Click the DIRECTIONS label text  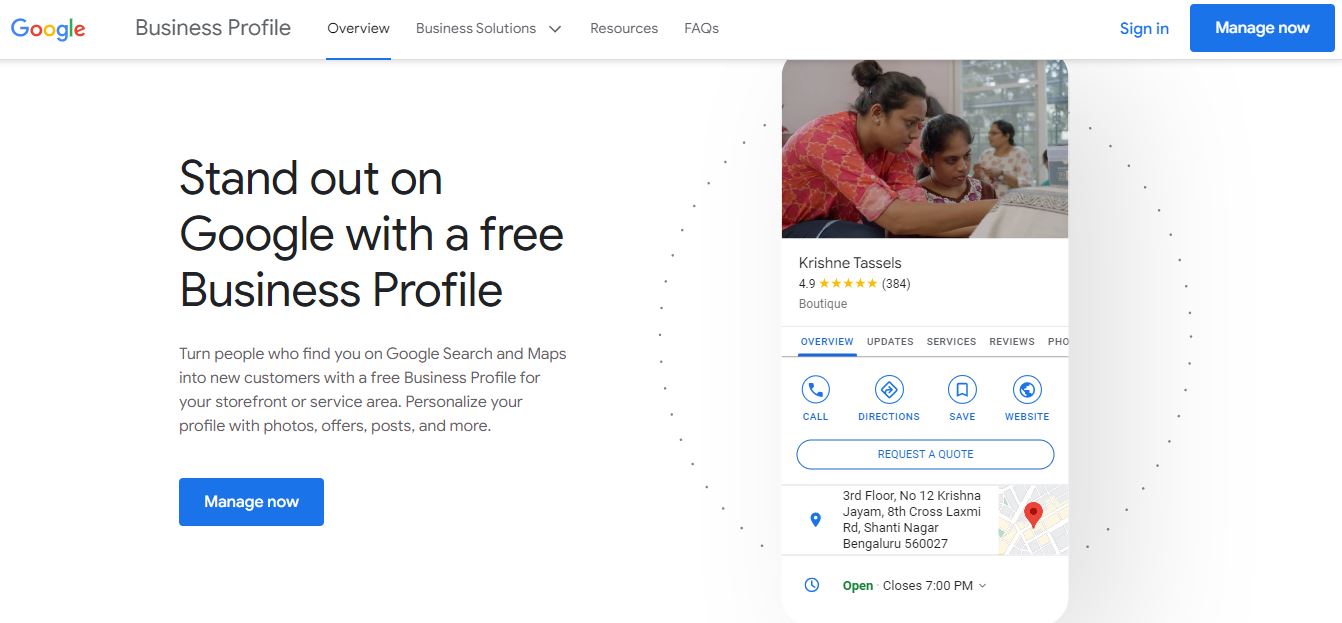(889, 417)
